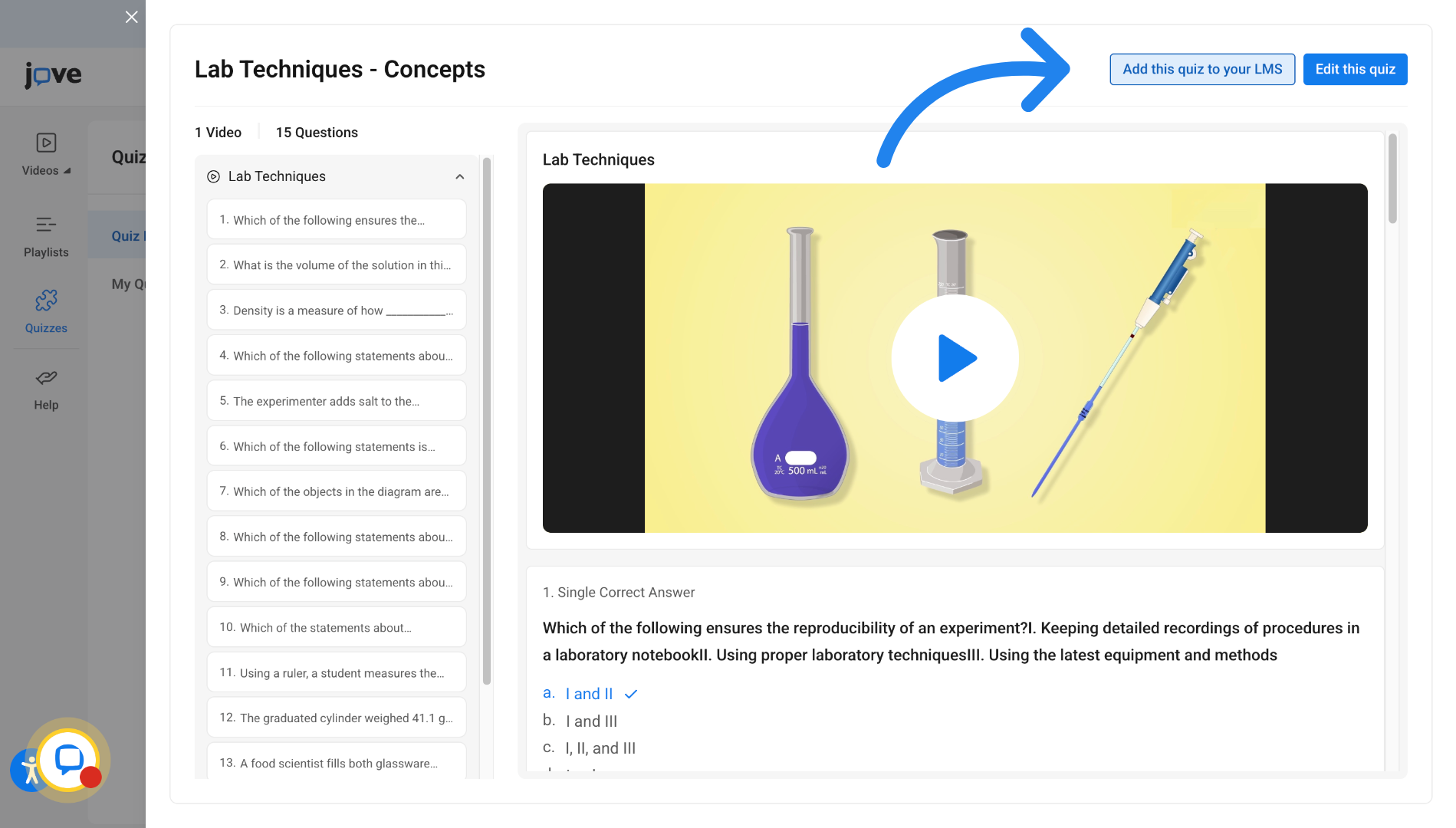This screenshot has height=828, width=1456.
Task: Select question 11 about using a ruler
Action: (x=337, y=672)
